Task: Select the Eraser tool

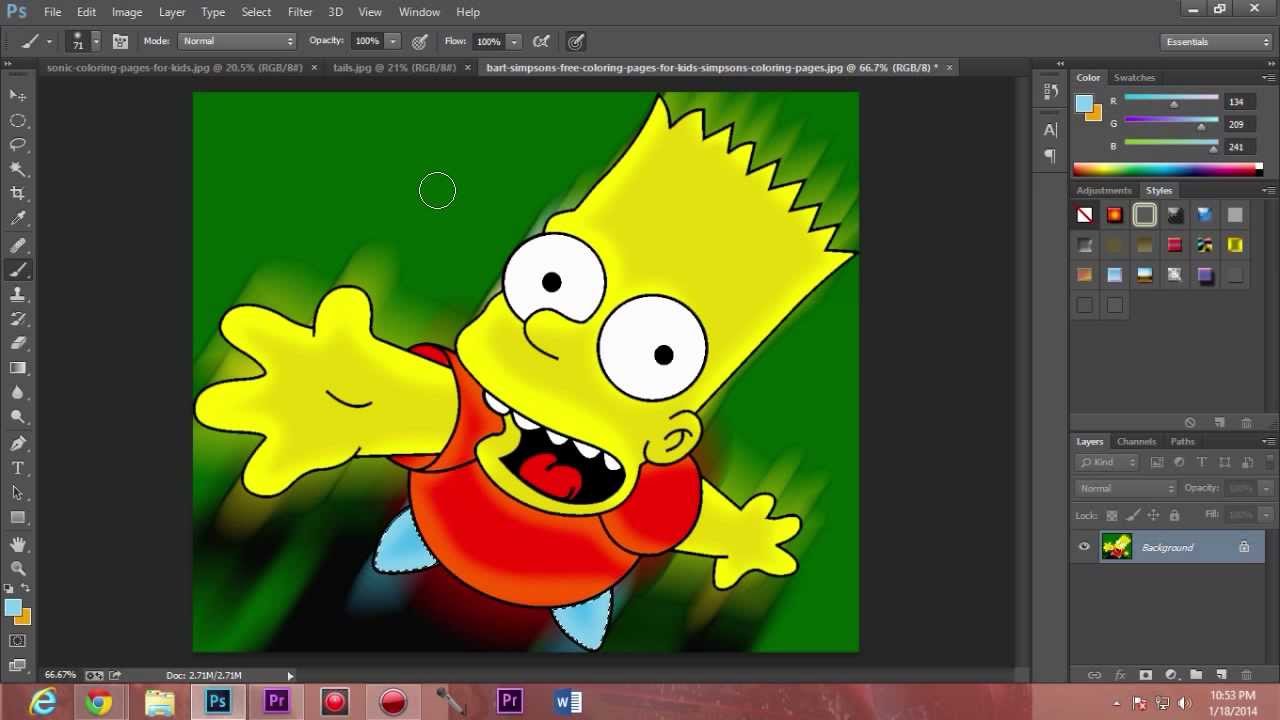Action: [18, 343]
